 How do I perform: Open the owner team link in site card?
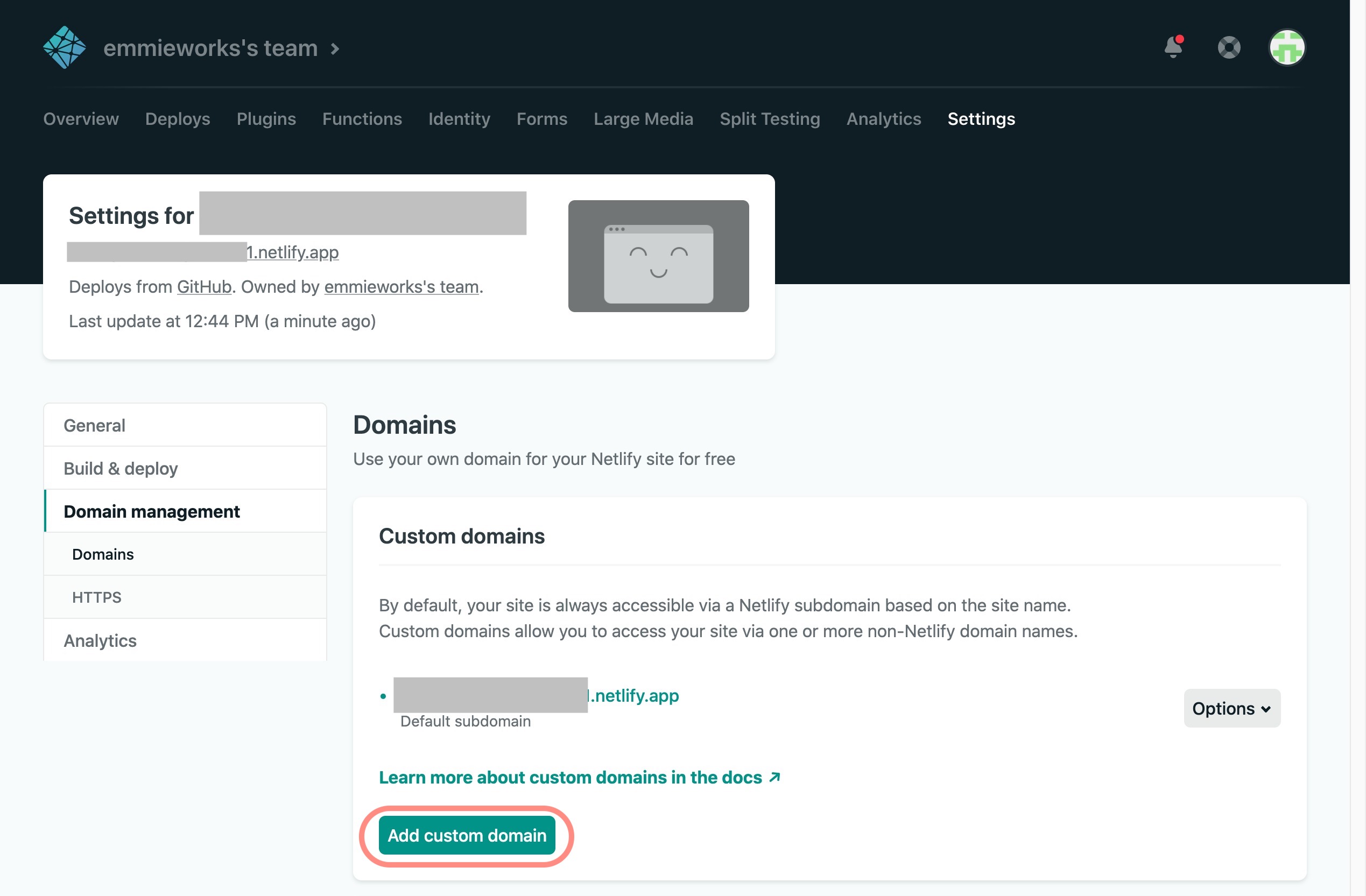coord(402,286)
